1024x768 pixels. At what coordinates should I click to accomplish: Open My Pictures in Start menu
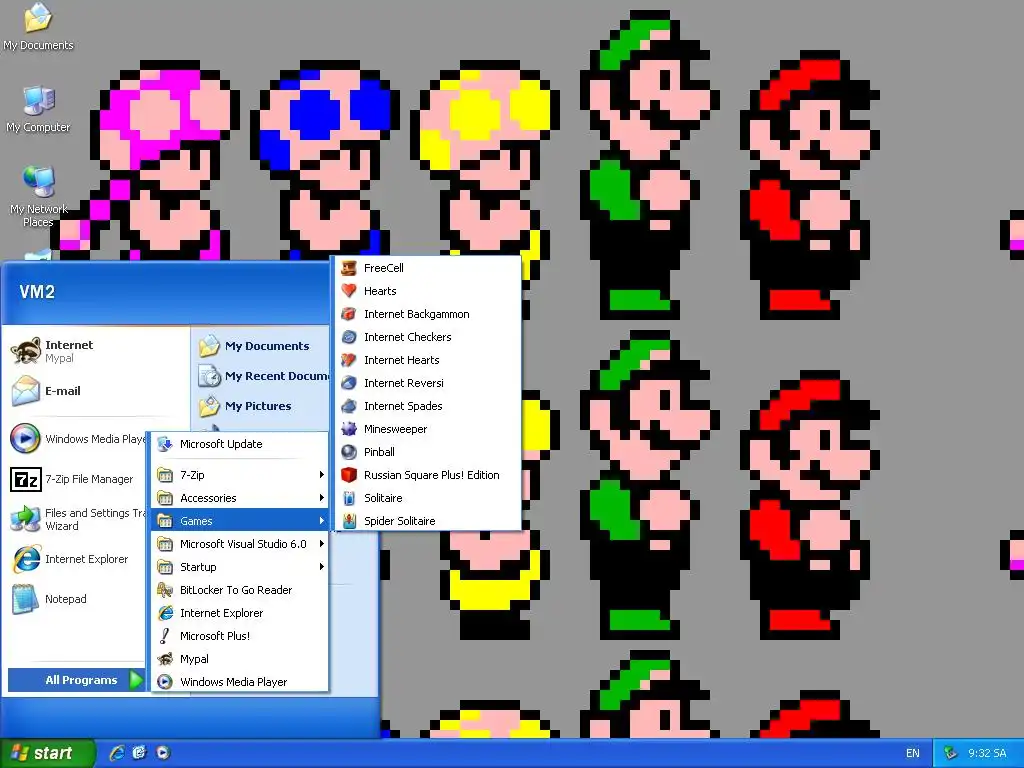pos(261,406)
